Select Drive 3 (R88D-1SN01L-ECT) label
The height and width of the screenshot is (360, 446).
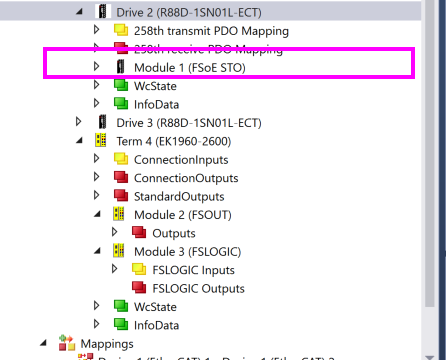click(x=189, y=123)
